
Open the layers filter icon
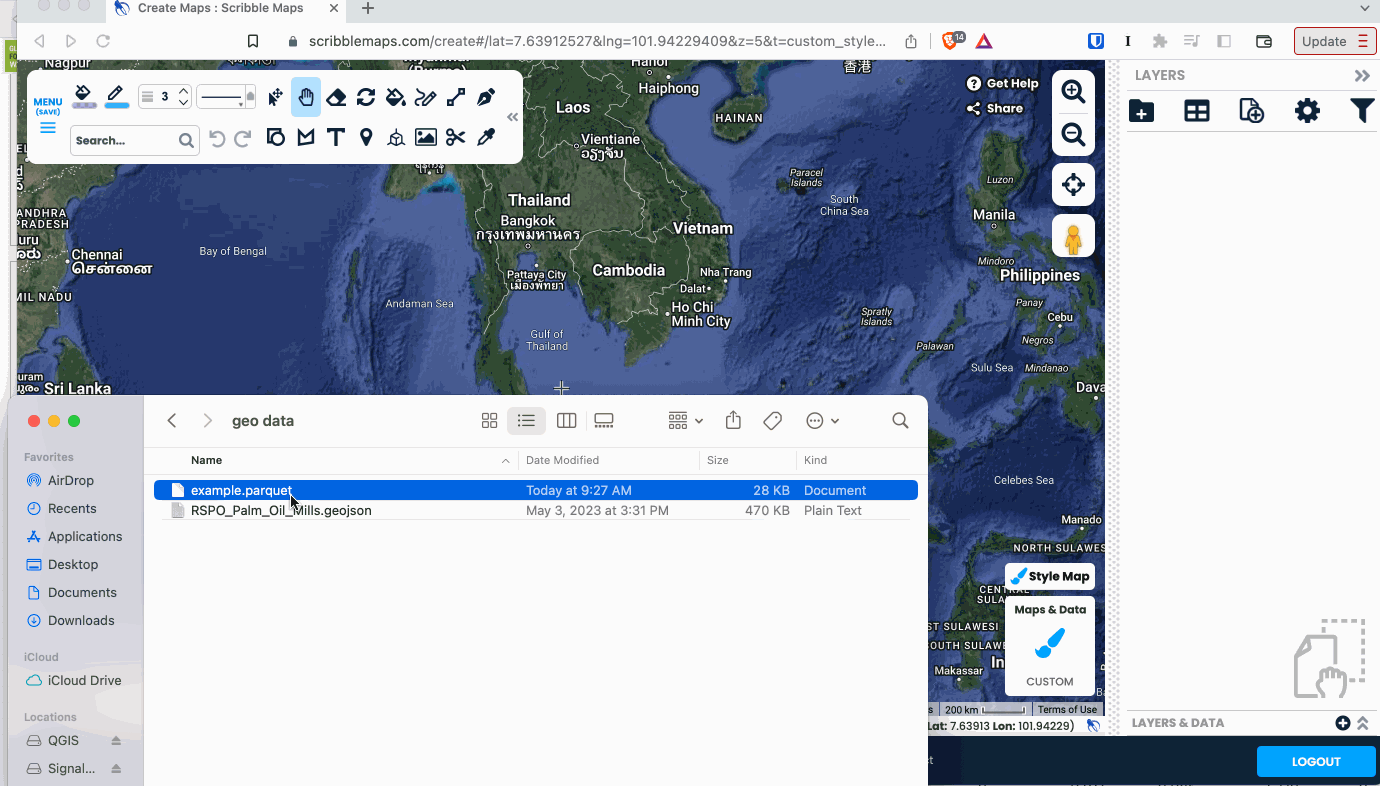[1361, 111]
